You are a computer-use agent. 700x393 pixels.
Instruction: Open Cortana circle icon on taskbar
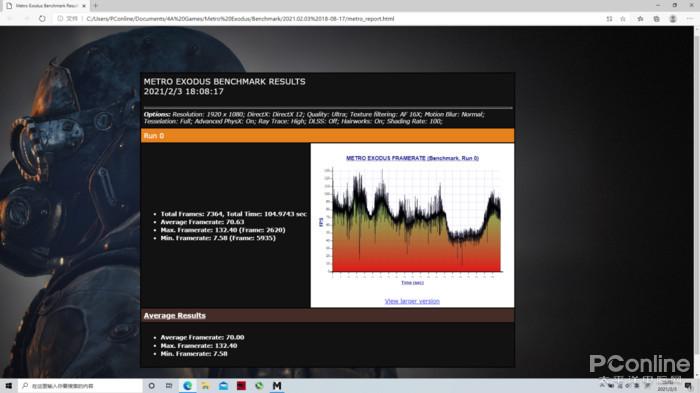(151, 385)
